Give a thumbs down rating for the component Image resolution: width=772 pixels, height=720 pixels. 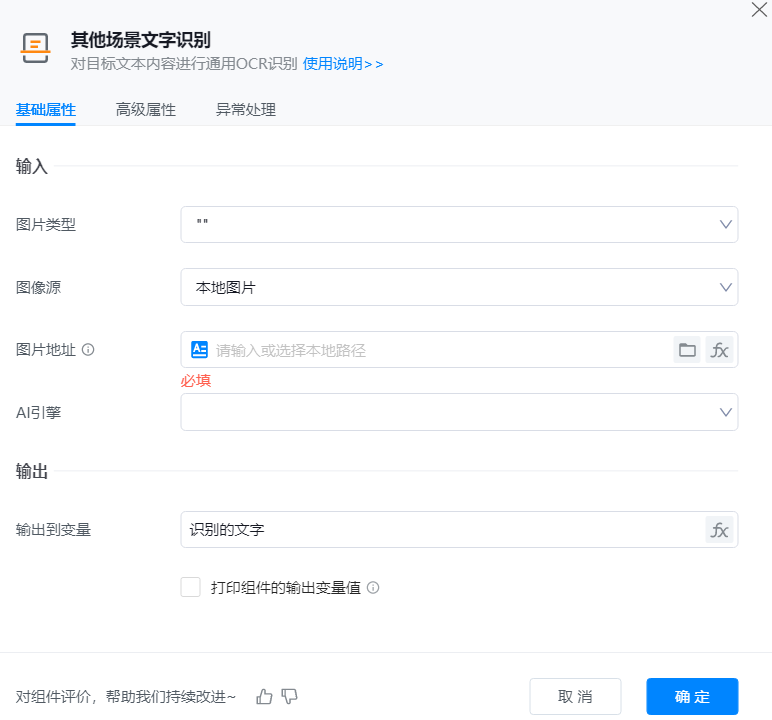[290, 696]
